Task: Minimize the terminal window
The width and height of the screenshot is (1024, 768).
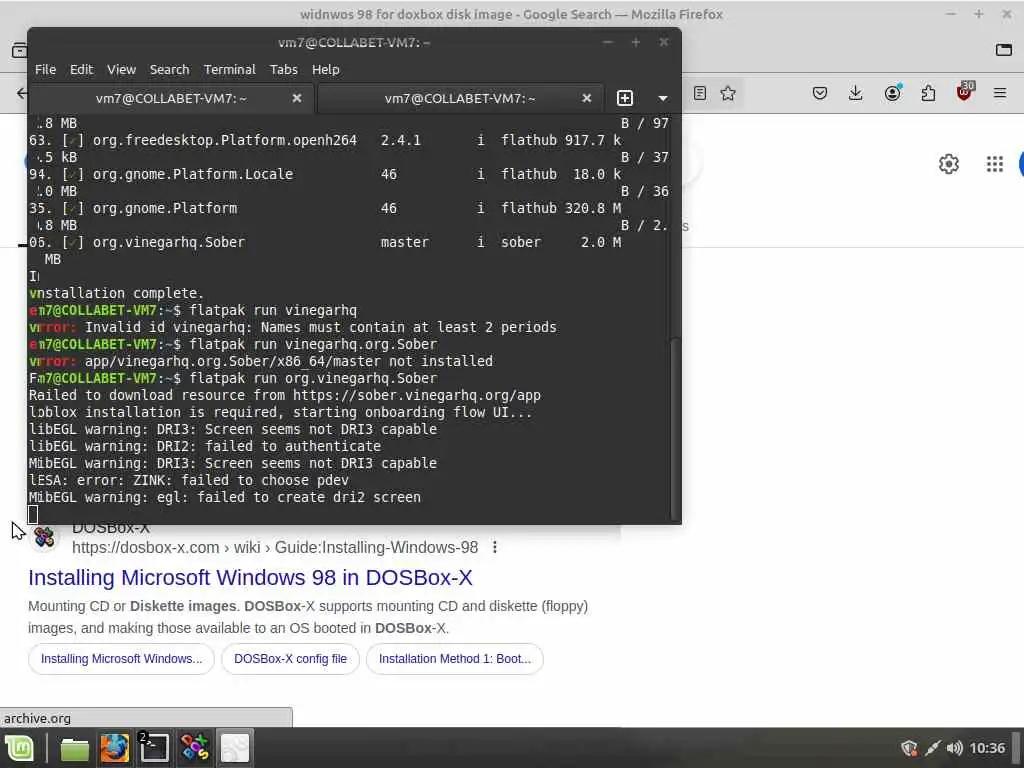Action: [x=608, y=42]
